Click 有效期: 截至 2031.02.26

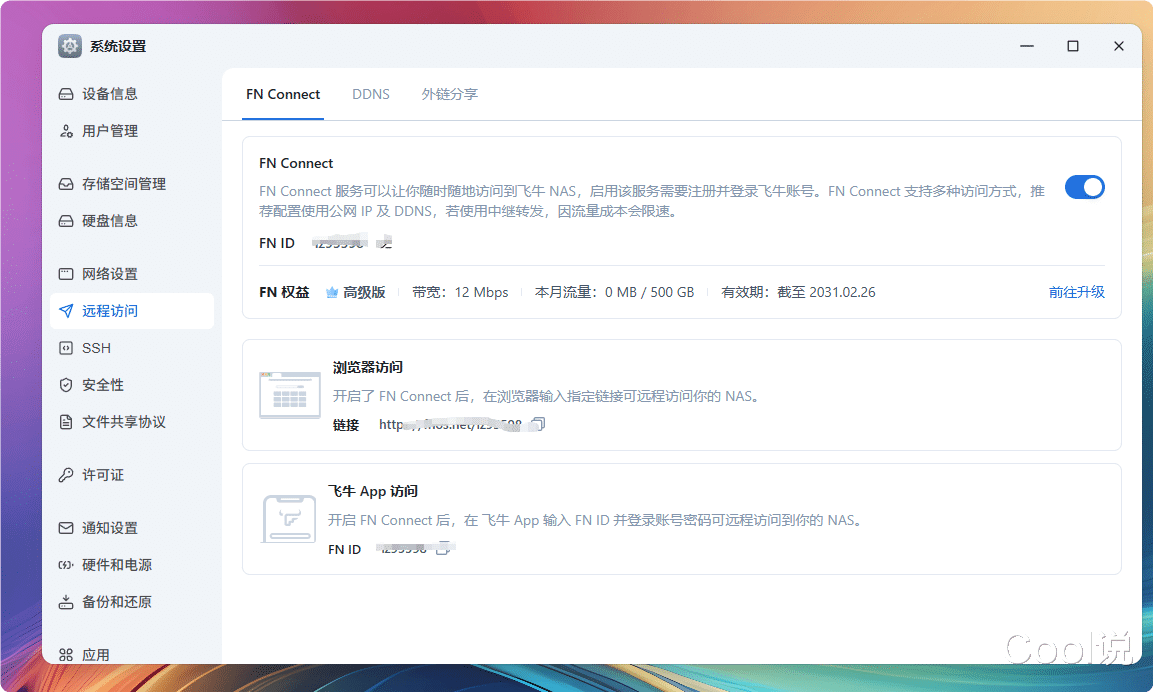798,292
